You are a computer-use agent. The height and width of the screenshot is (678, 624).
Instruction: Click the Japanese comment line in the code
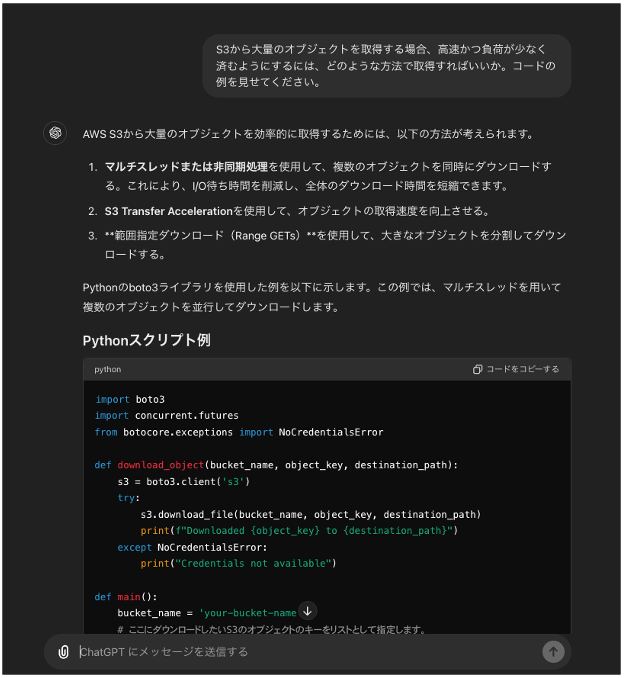[x=271, y=629]
